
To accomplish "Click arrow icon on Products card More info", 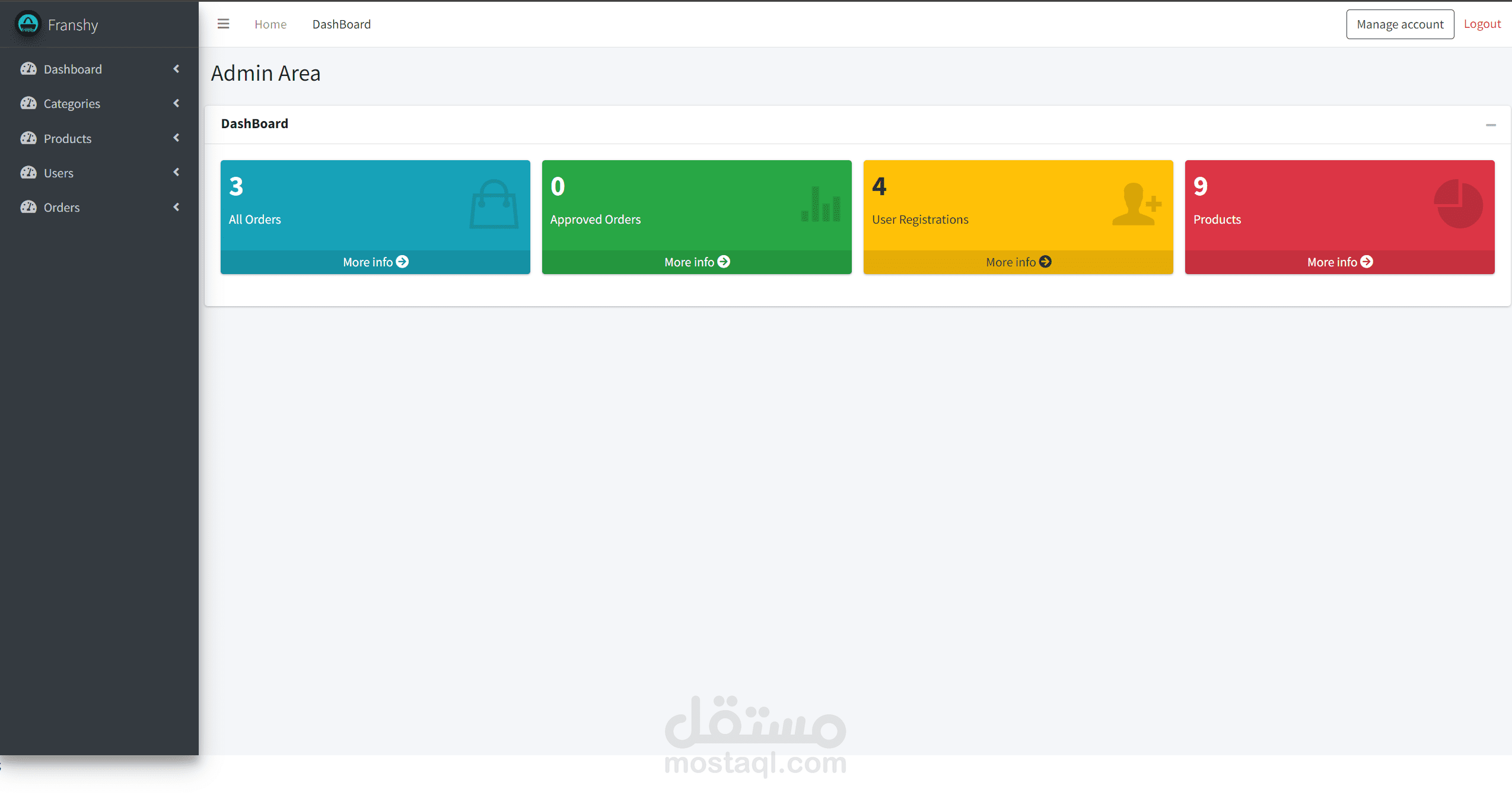I will coord(1367,262).
